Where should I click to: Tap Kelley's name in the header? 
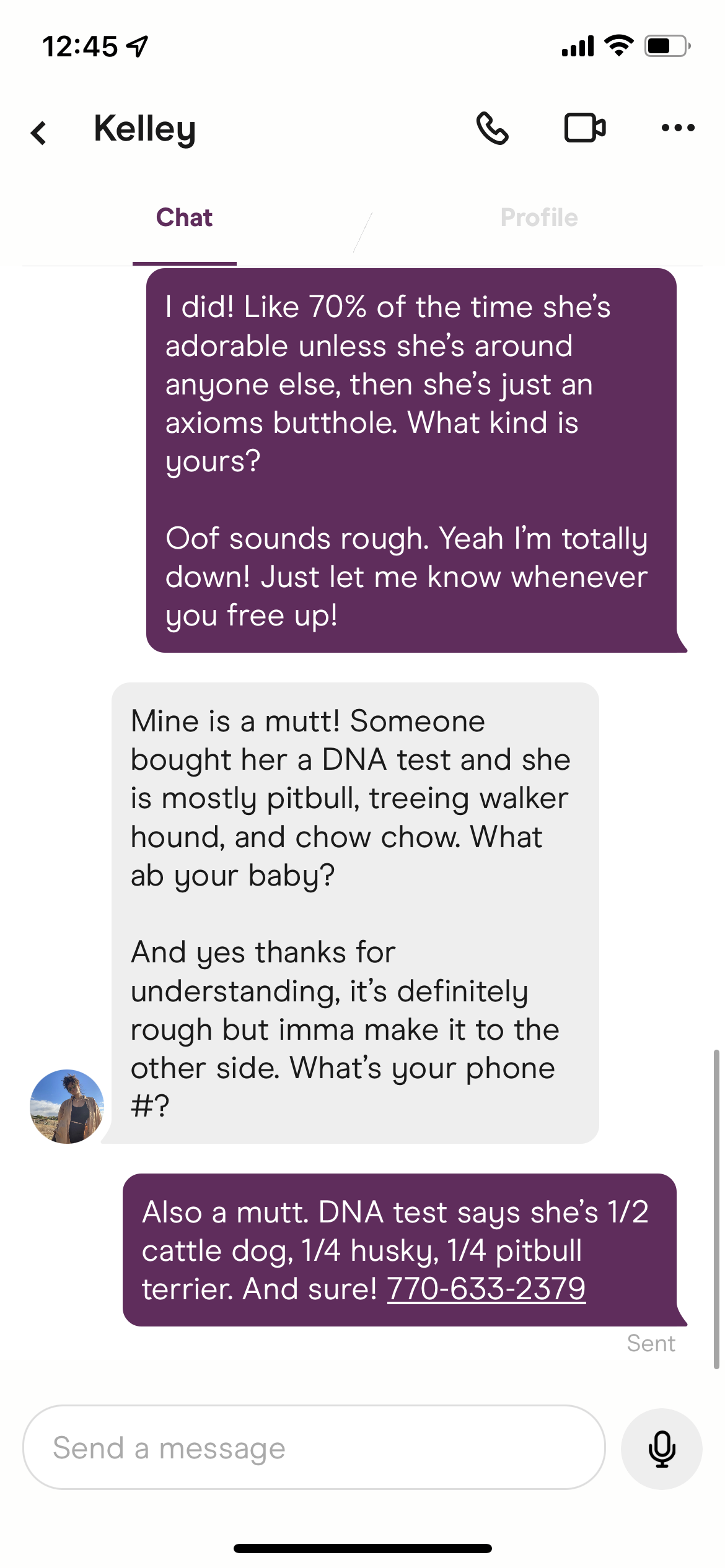[x=146, y=129]
